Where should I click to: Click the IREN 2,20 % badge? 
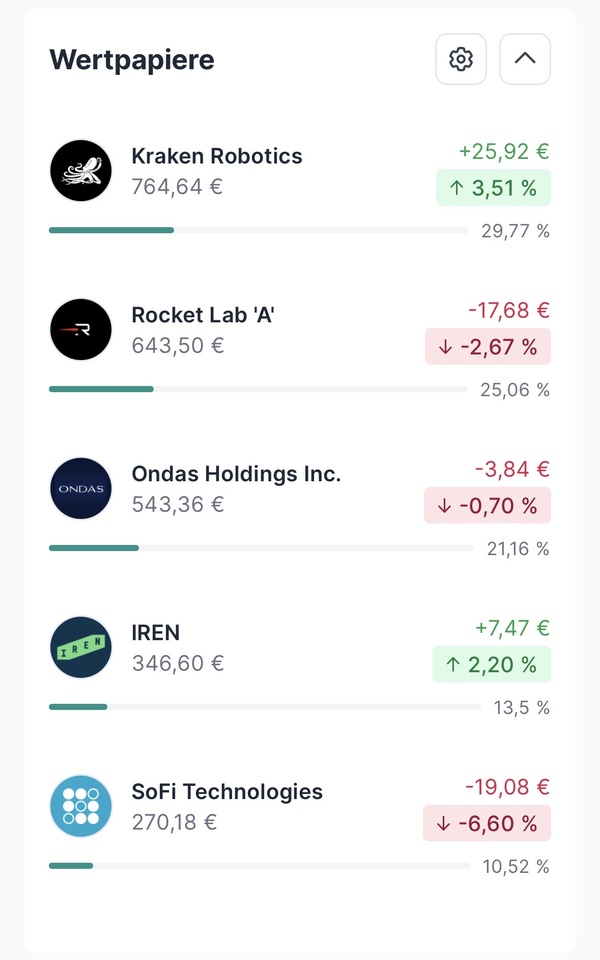[x=493, y=665]
